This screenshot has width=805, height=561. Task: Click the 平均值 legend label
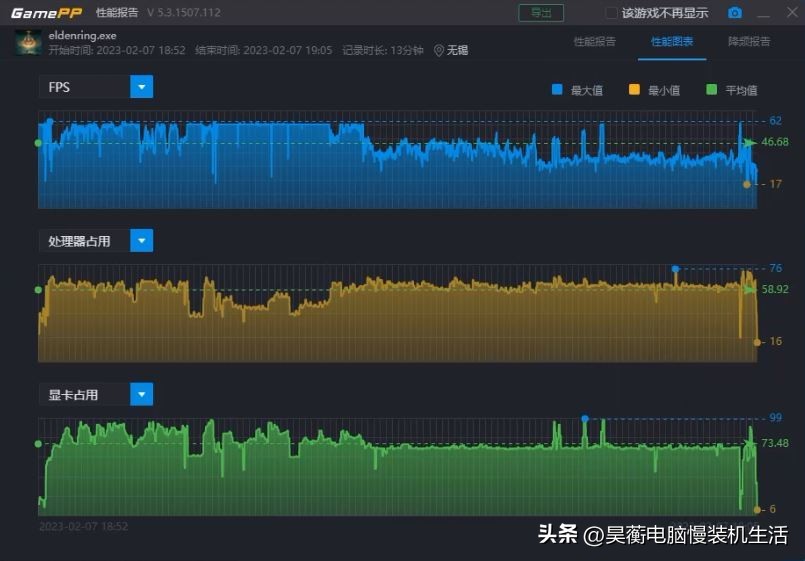[x=741, y=90]
